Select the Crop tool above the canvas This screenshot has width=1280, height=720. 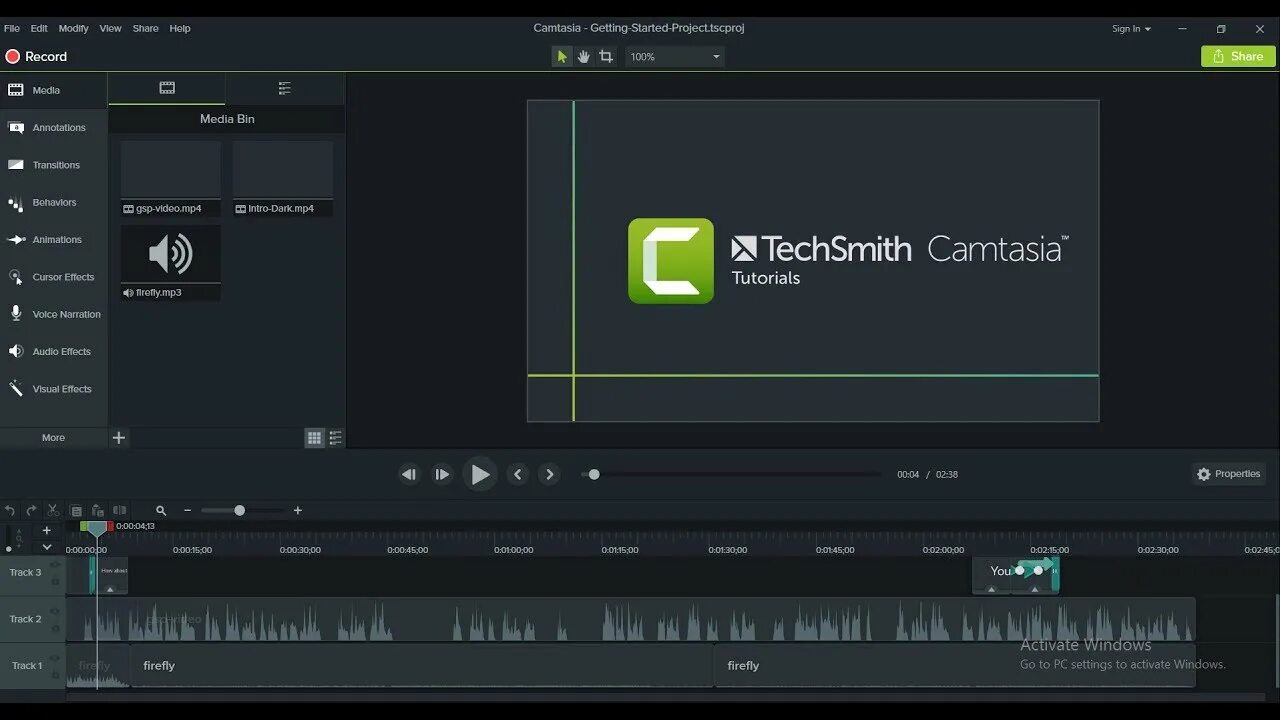click(605, 56)
